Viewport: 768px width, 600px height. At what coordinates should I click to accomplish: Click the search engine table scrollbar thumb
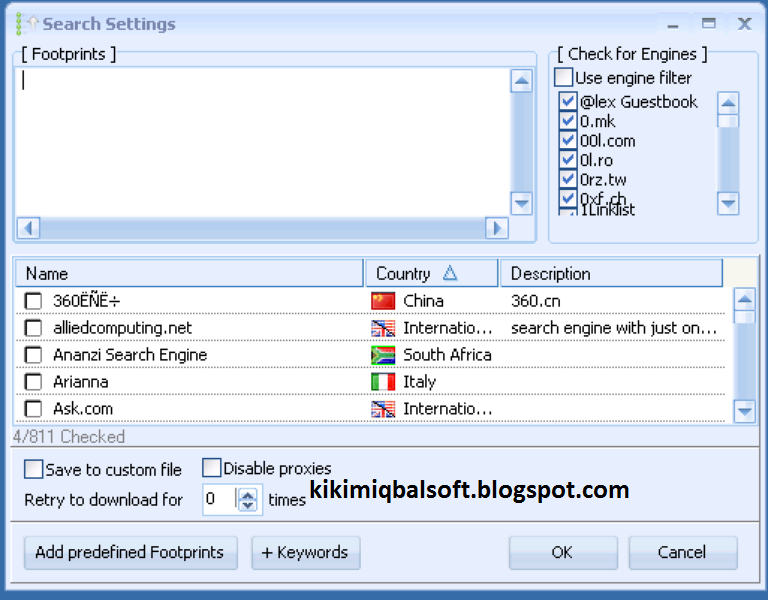click(744, 316)
